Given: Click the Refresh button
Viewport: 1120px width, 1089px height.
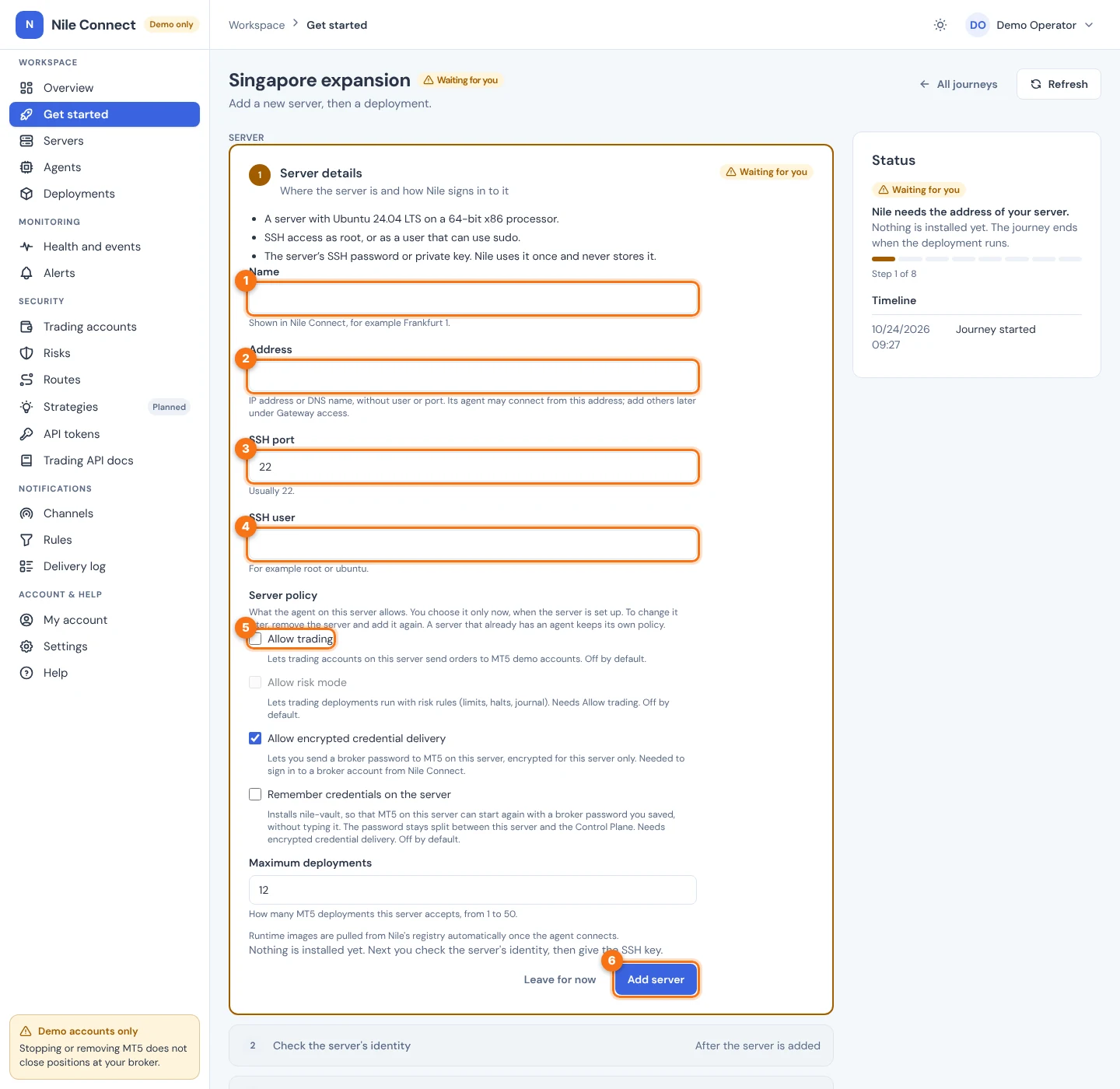Looking at the screenshot, I should (x=1059, y=84).
